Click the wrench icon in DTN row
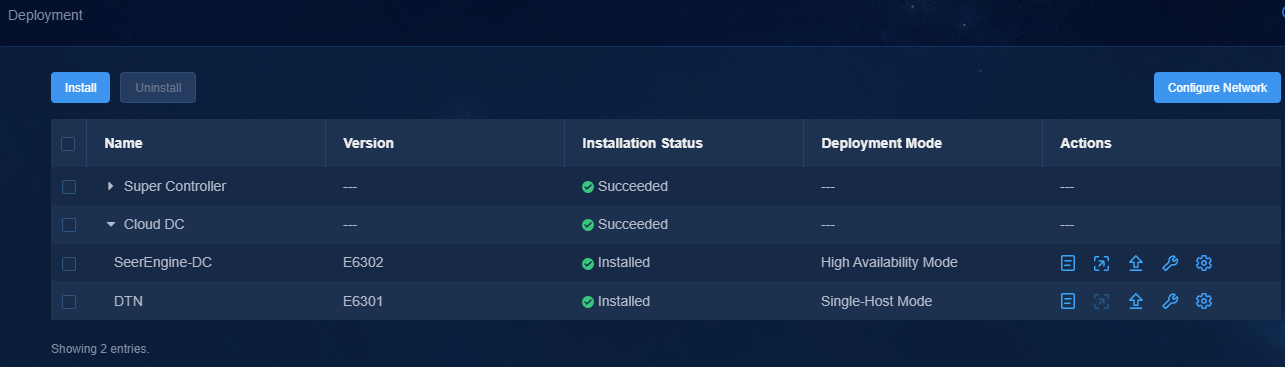 pyautogui.click(x=1170, y=301)
